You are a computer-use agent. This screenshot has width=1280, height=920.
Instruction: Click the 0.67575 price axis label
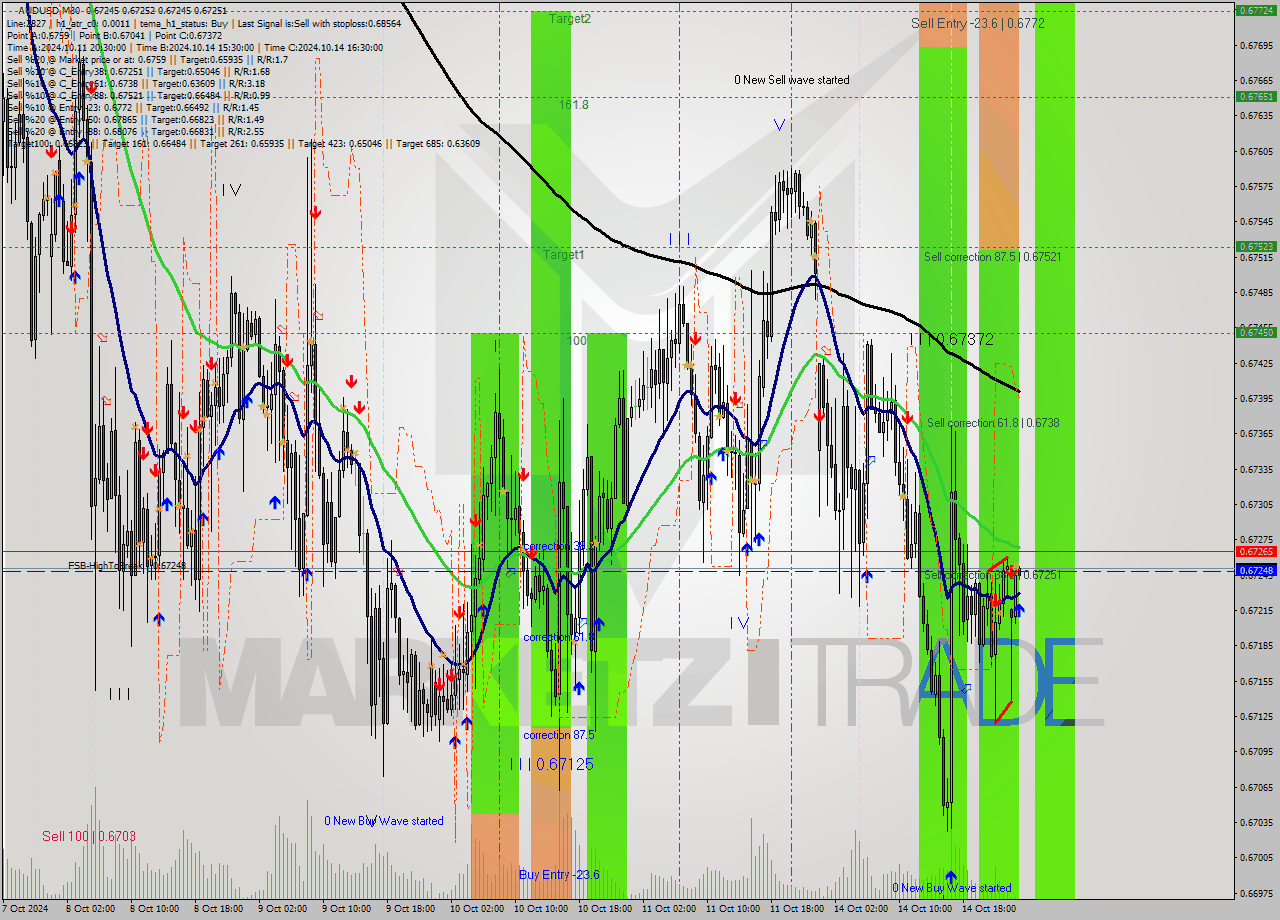tap(1255, 187)
